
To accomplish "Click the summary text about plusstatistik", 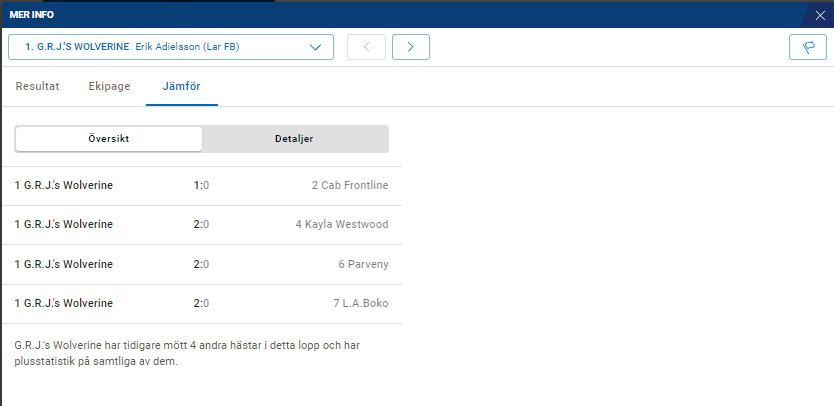I will coord(187,353).
